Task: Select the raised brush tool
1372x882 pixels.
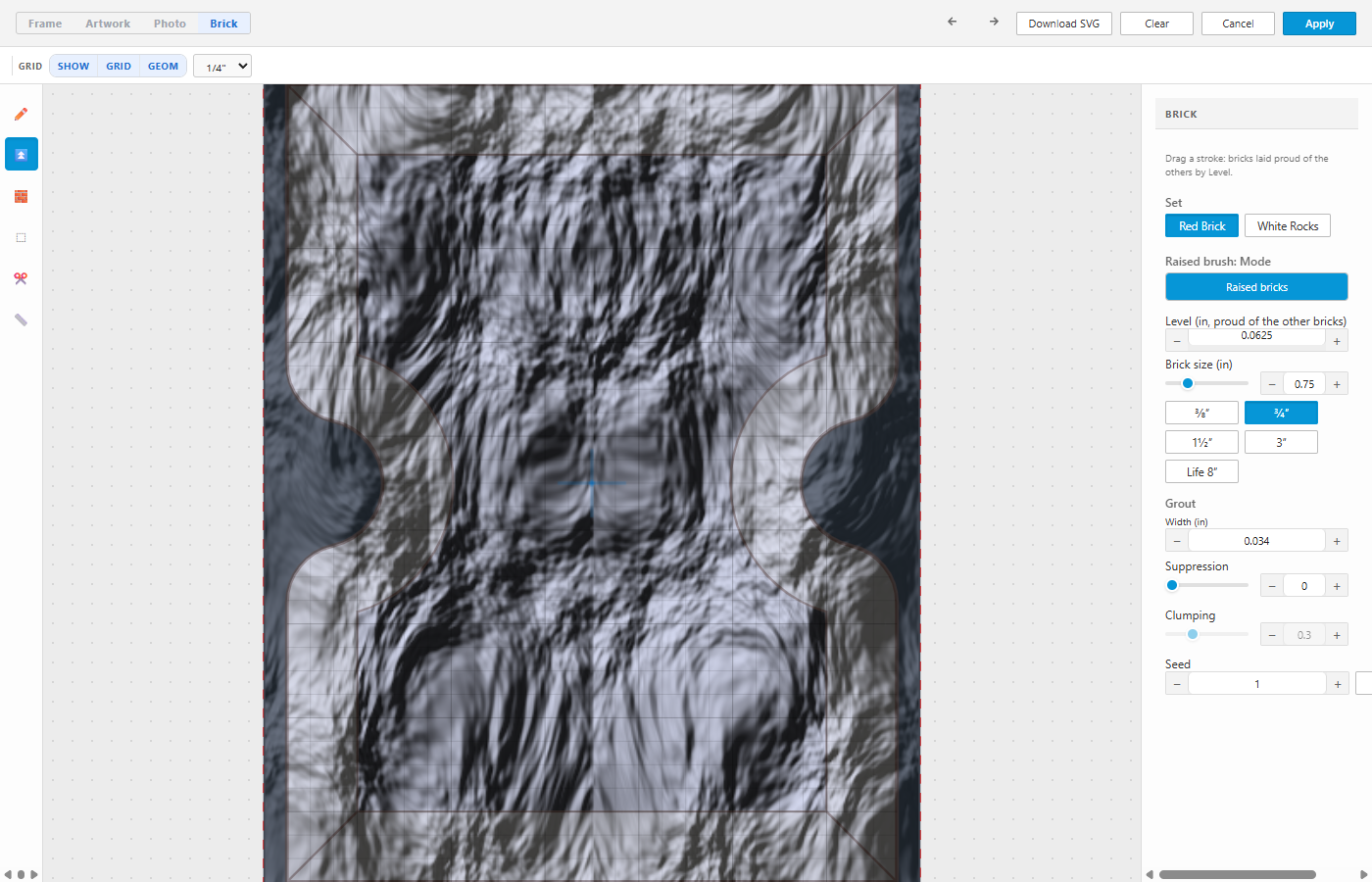Action: click(x=21, y=155)
